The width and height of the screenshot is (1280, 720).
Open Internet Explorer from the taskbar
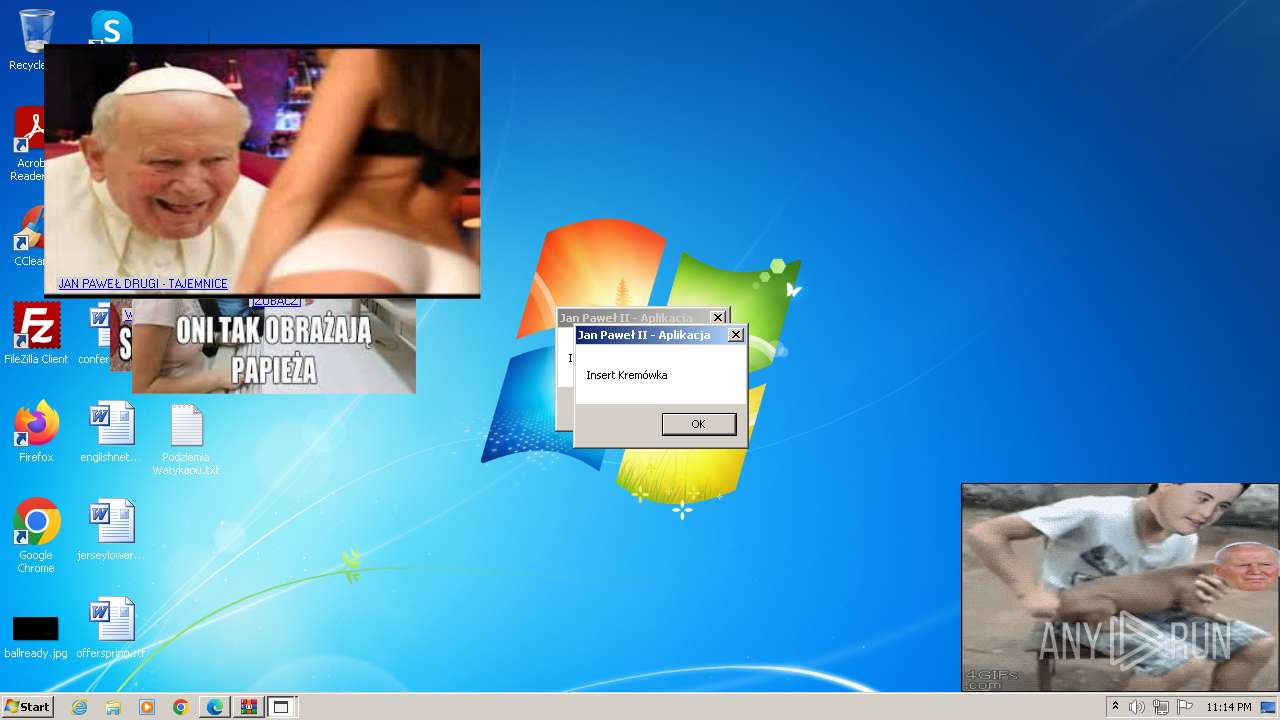pyautogui.click(x=79, y=707)
